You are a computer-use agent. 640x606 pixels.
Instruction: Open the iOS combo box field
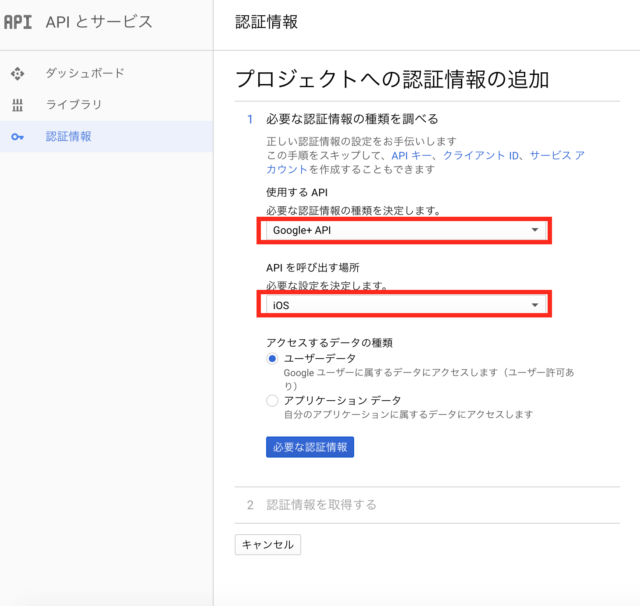[x=406, y=305]
